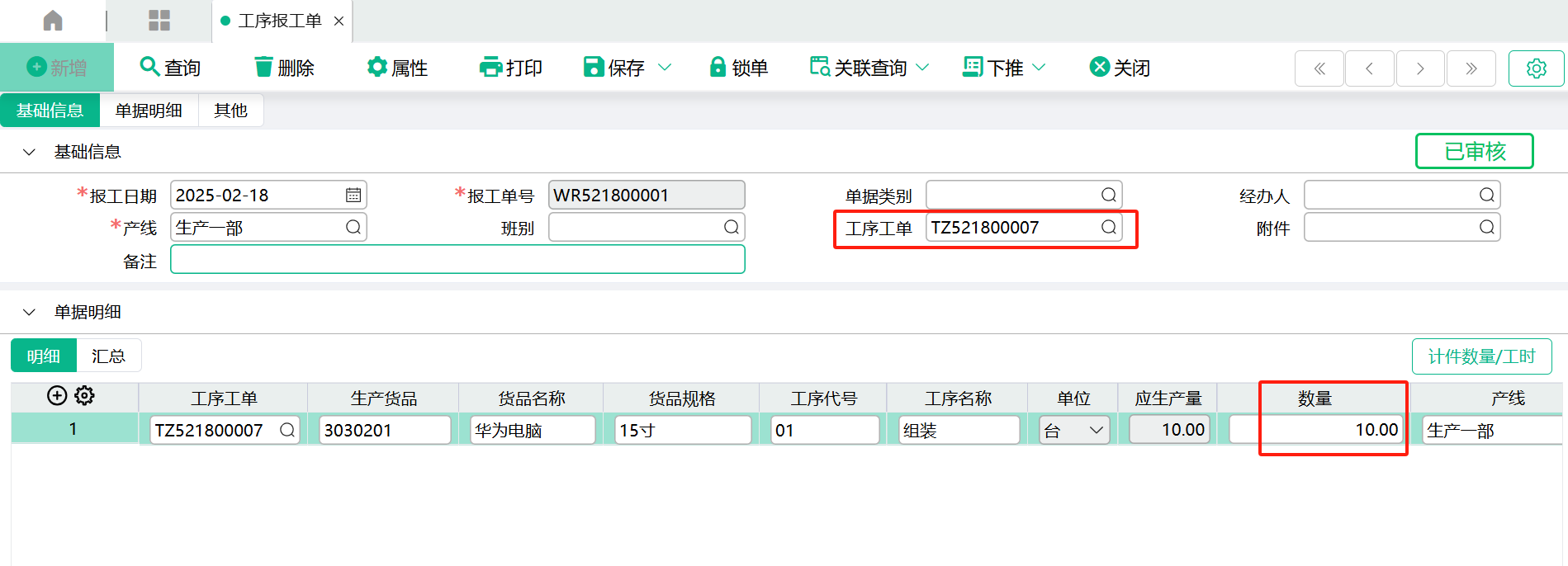The height and width of the screenshot is (566, 1568).
Task: Open 属性 gear toolbar item
Action: tap(398, 68)
